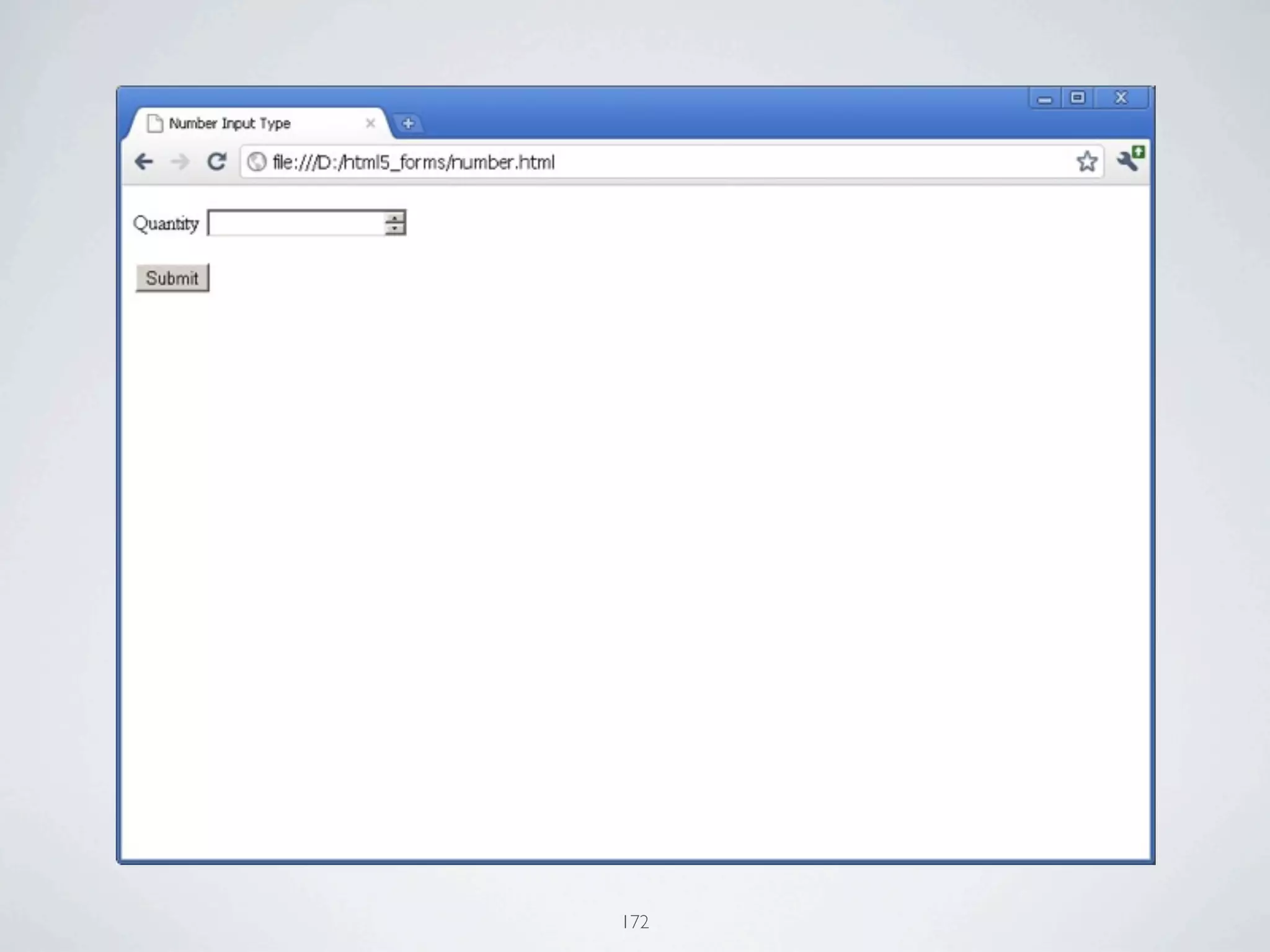Click the slide number 172
1270x952 pixels.
click(636, 922)
